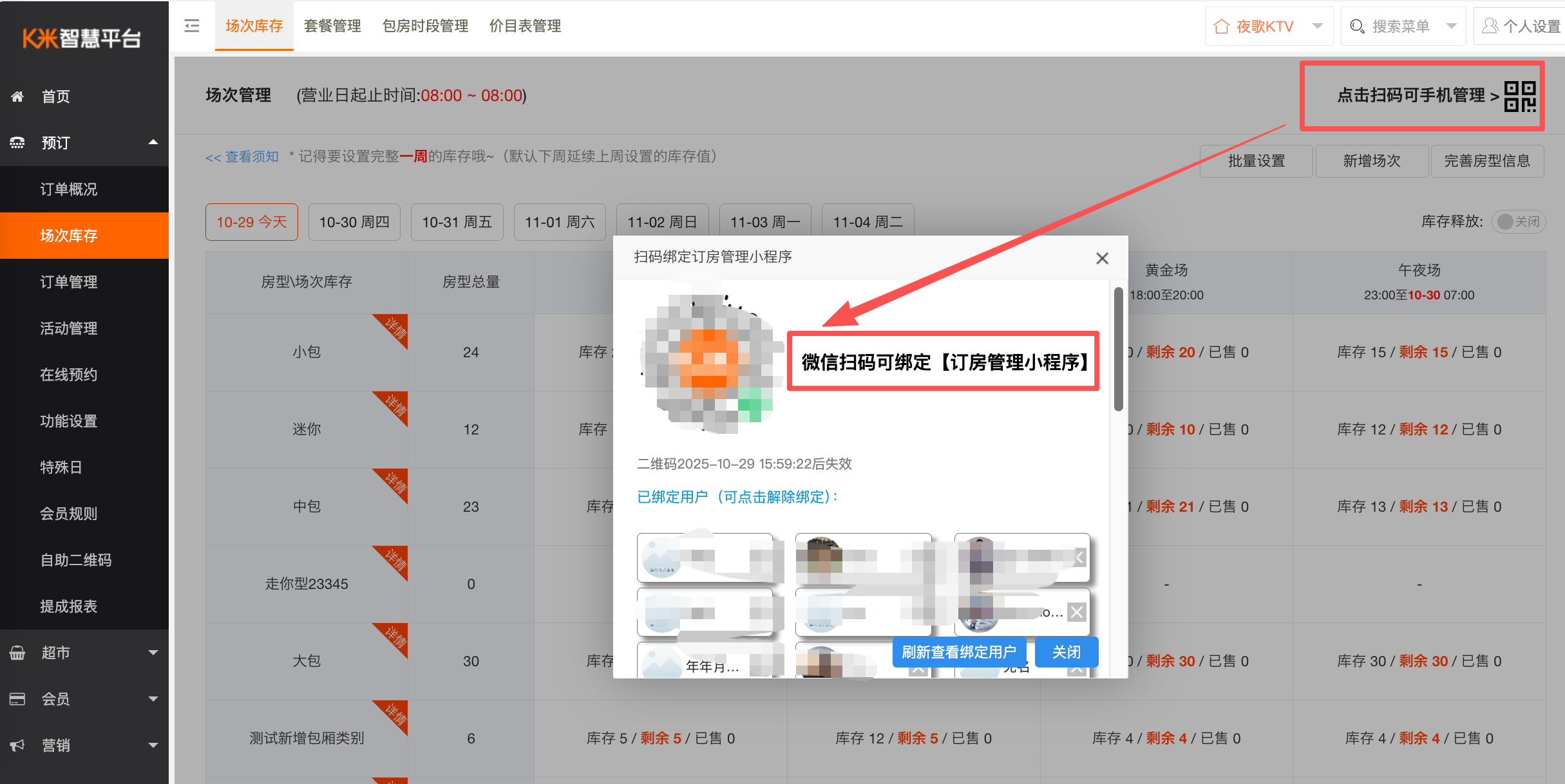Viewport: 1565px width, 784px height.
Task: Select the 预订 calendar icon in sidebar
Action: pos(17,142)
